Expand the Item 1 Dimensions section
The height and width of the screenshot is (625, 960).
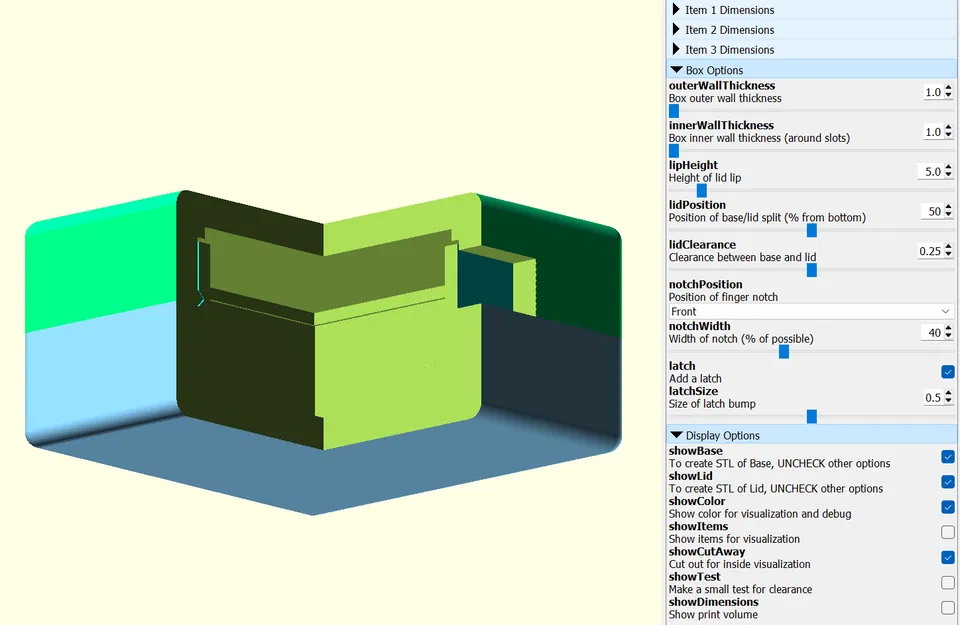click(729, 10)
